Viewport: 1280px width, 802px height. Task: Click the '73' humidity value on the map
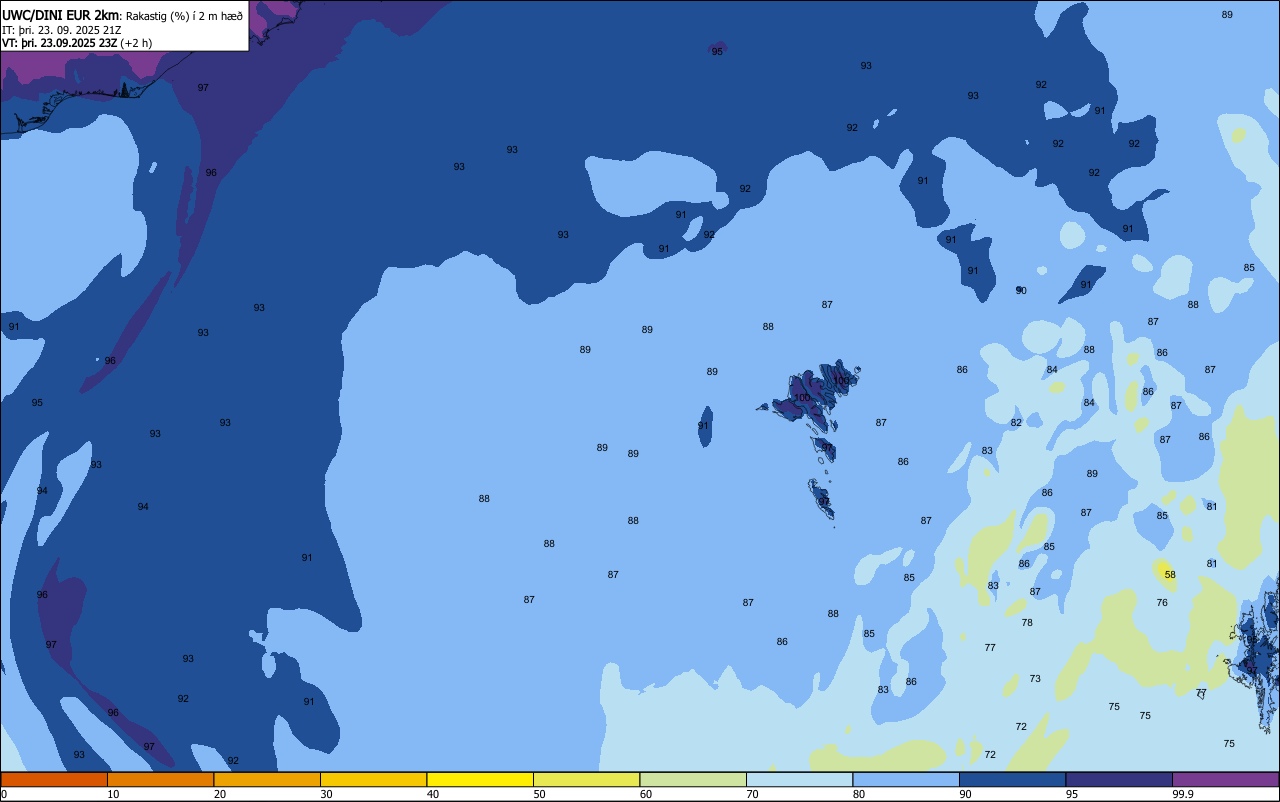point(1035,679)
